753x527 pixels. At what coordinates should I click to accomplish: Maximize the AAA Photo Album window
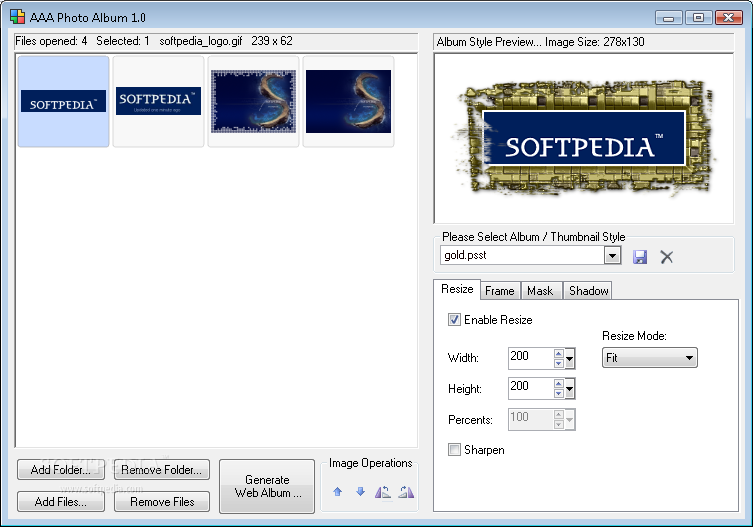coord(698,18)
